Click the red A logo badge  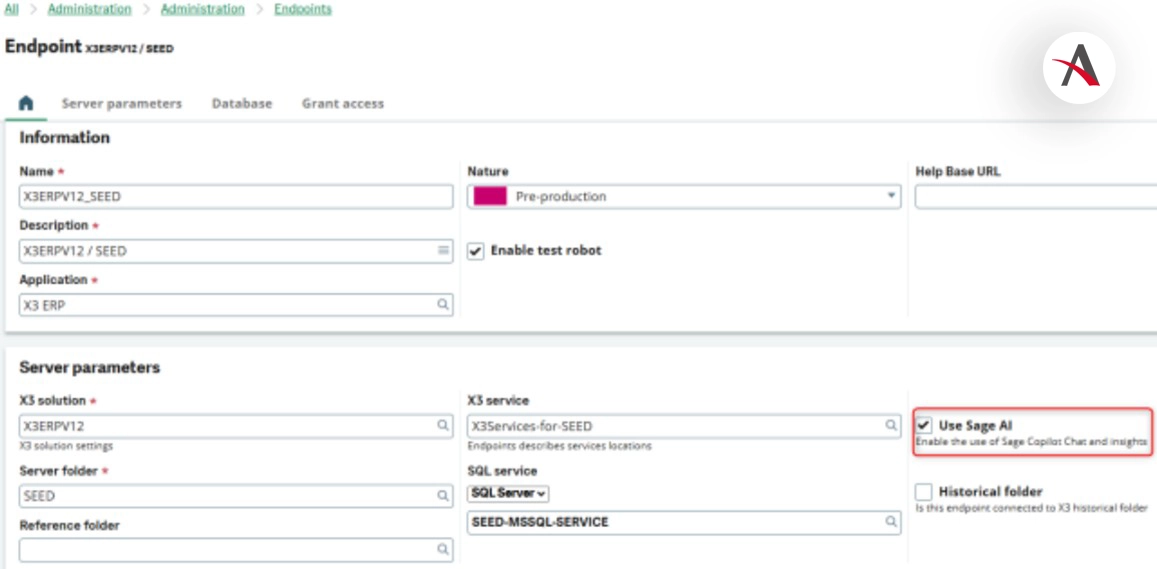pyautogui.click(x=1078, y=67)
